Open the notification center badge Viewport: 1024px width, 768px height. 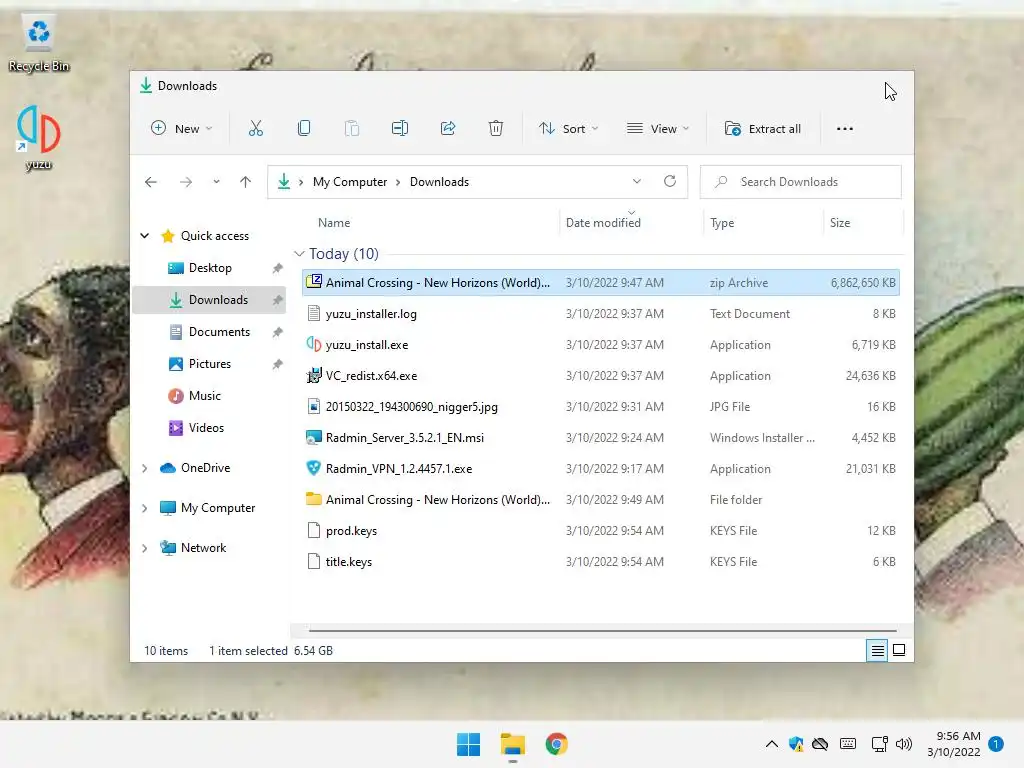(x=995, y=744)
